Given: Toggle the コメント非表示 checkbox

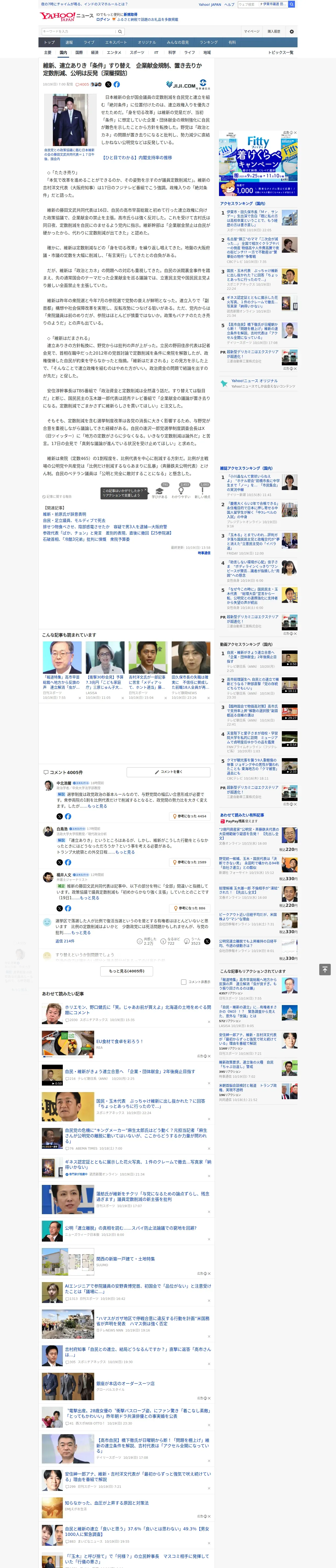Looking at the screenshot, I should [183, 982].
